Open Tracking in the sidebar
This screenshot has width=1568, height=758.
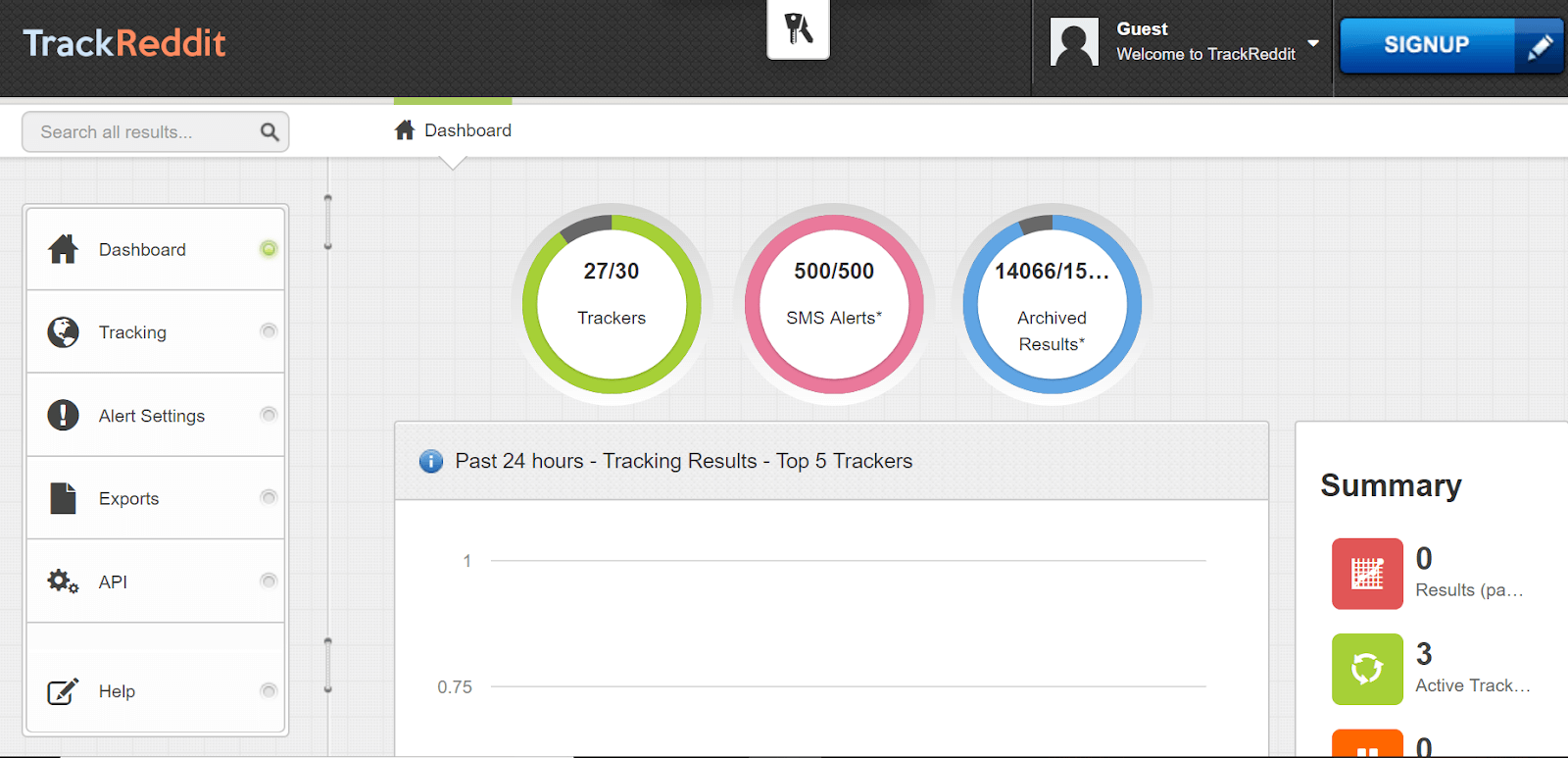point(156,332)
